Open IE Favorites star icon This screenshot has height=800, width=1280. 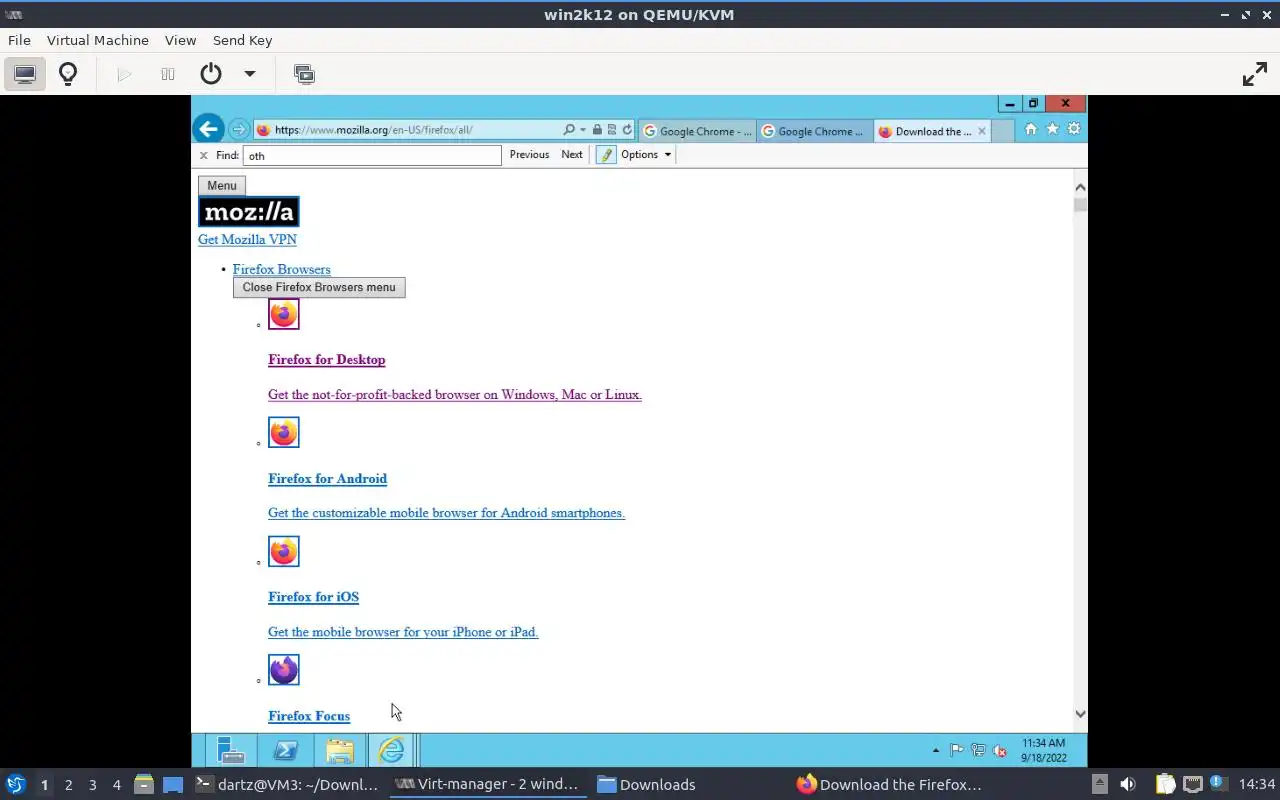(1052, 129)
